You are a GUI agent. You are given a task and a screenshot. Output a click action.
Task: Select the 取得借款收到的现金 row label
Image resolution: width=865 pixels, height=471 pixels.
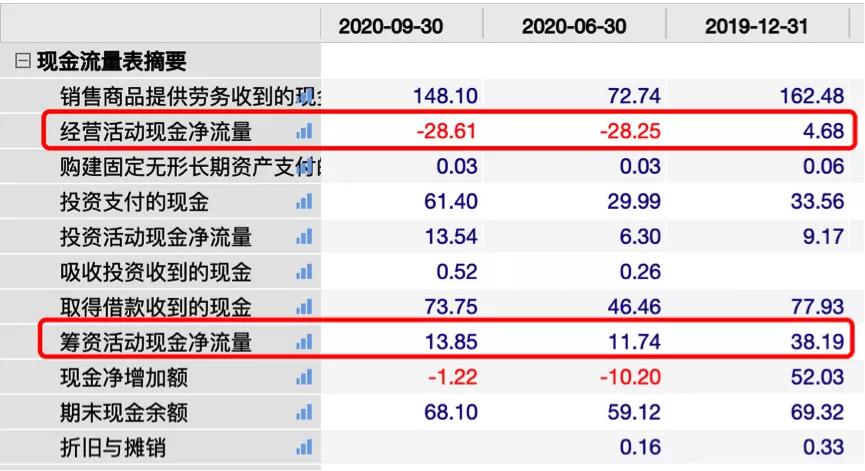tap(156, 307)
